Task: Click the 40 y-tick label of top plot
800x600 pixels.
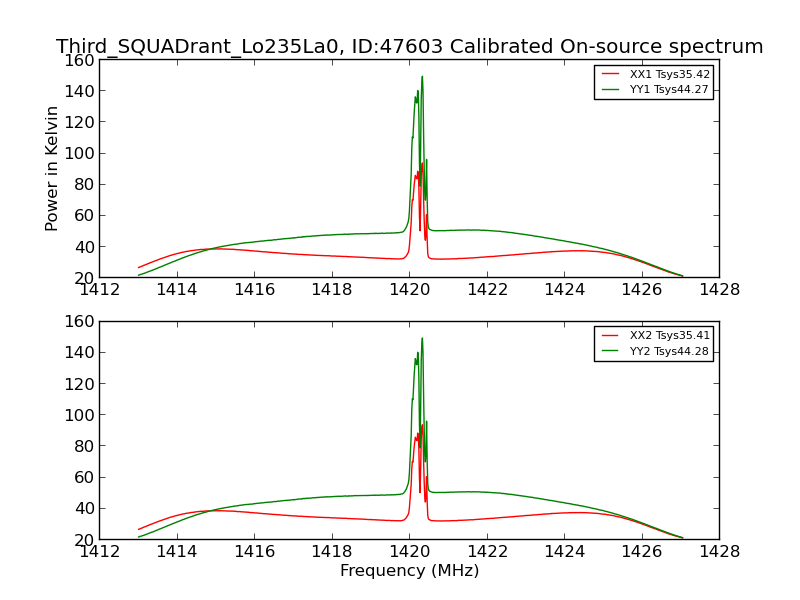Action: tap(84, 247)
